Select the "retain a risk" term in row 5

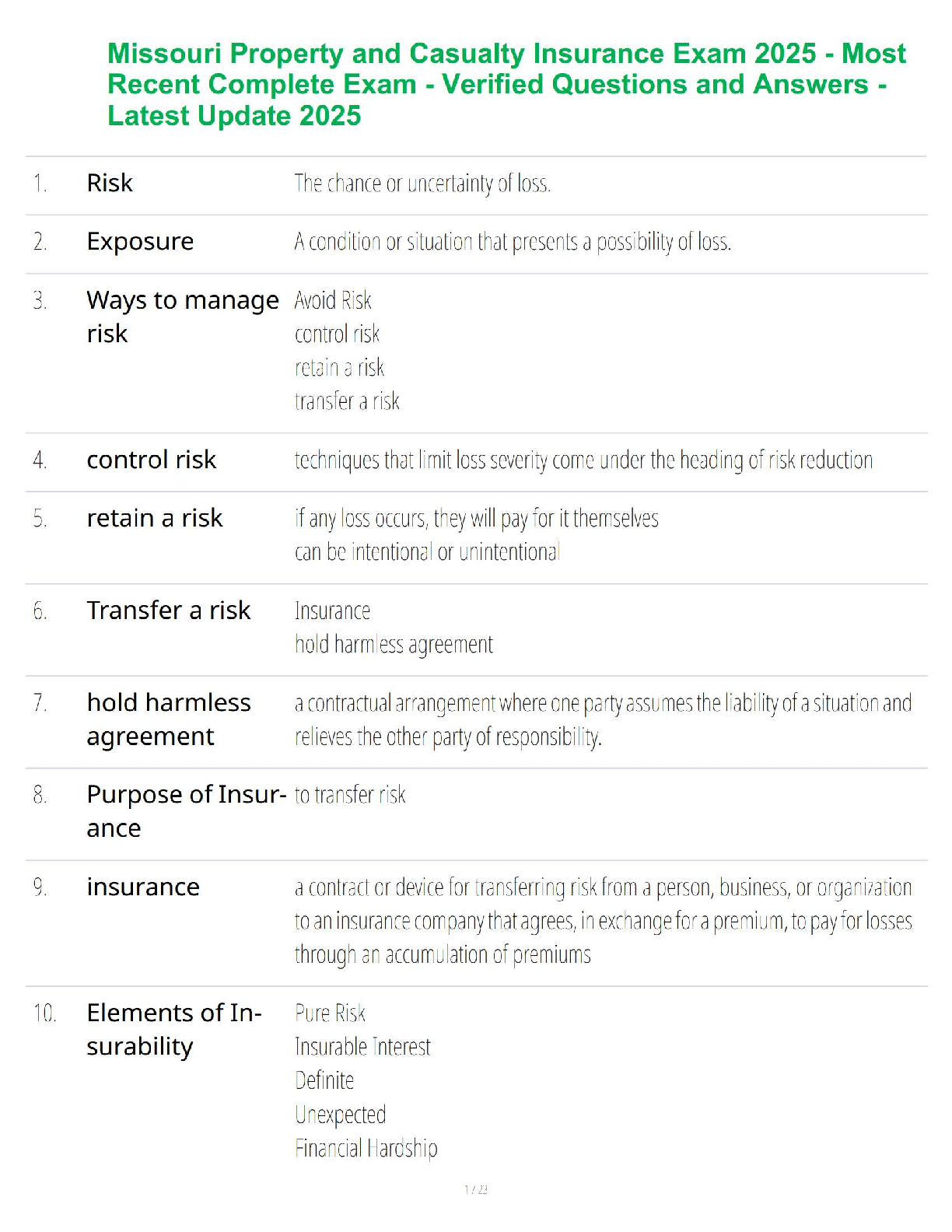(155, 518)
